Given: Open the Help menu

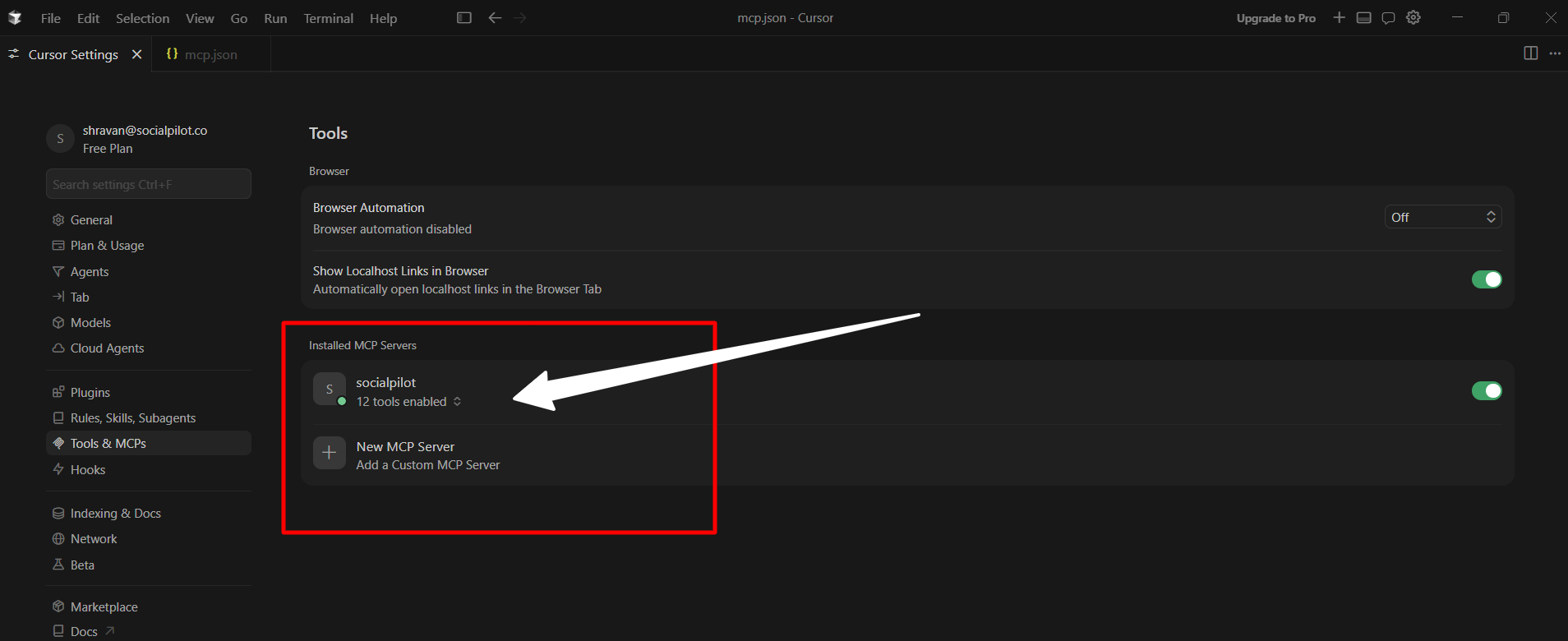Looking at the screenshot, I should coord(383,18).
